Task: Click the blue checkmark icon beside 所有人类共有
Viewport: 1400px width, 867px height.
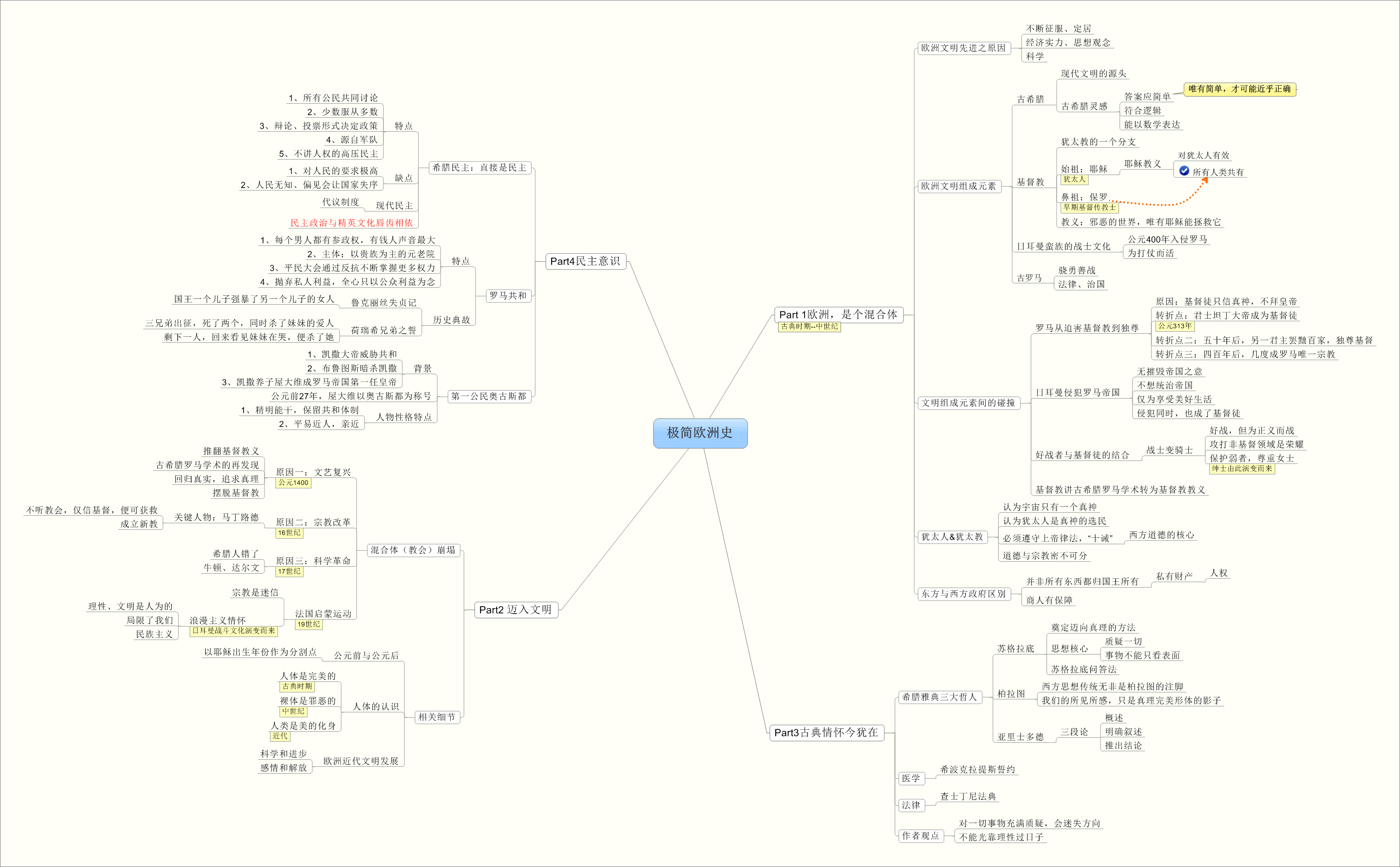Action: [x=1184, y=171]
